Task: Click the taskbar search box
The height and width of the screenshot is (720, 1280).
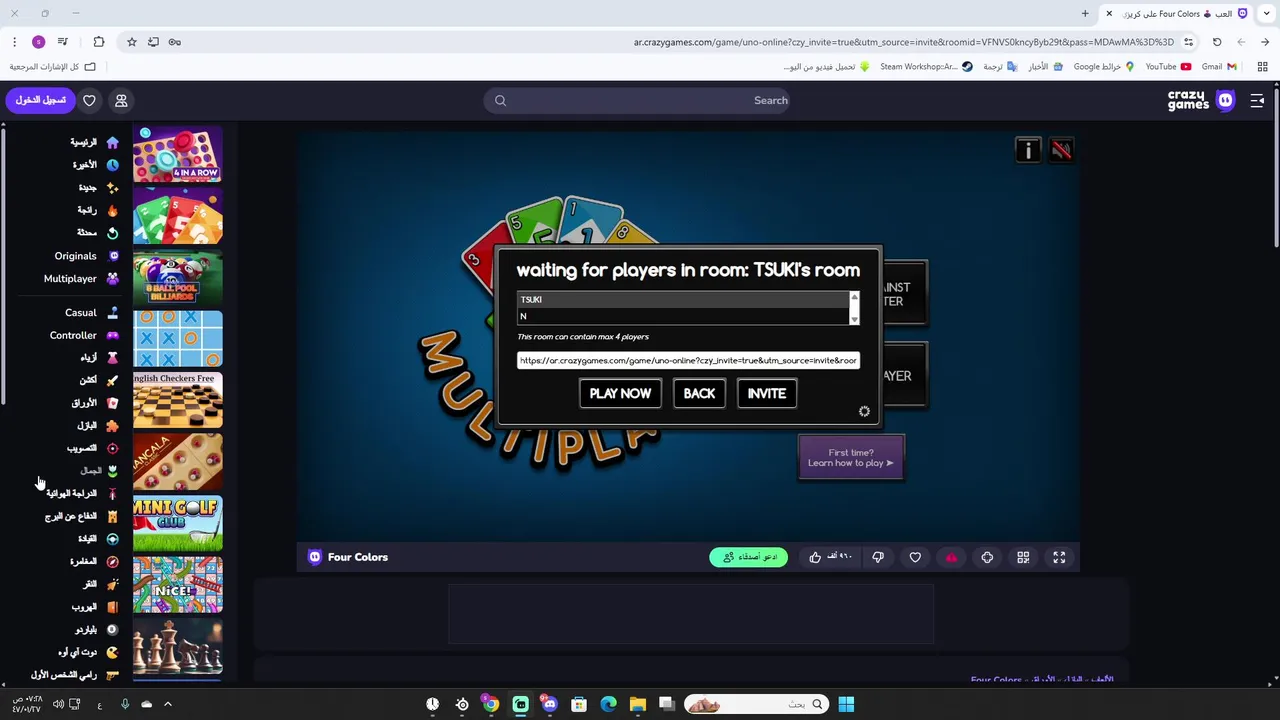Action: (757, 705)
